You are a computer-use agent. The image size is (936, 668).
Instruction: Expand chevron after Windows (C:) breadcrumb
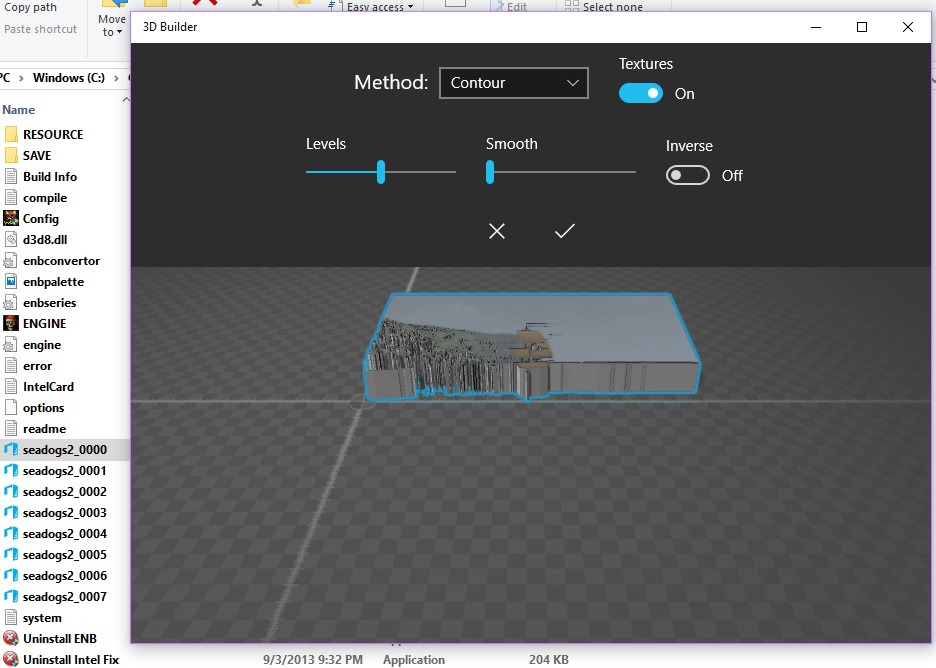pyautogui.click(x=116, y=78)
